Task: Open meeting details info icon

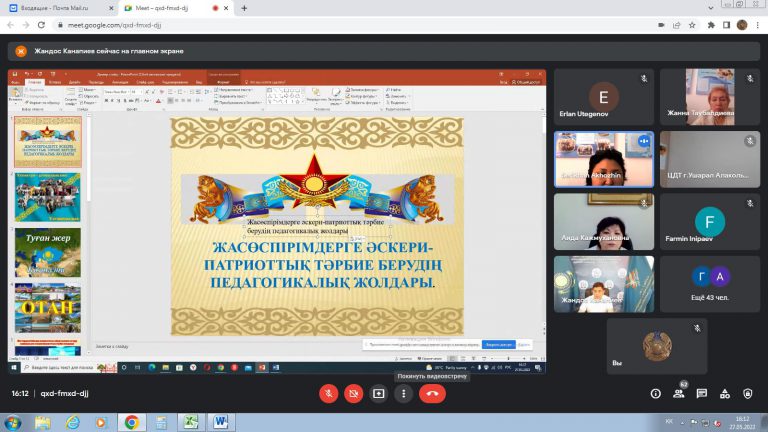Action: 656,394
